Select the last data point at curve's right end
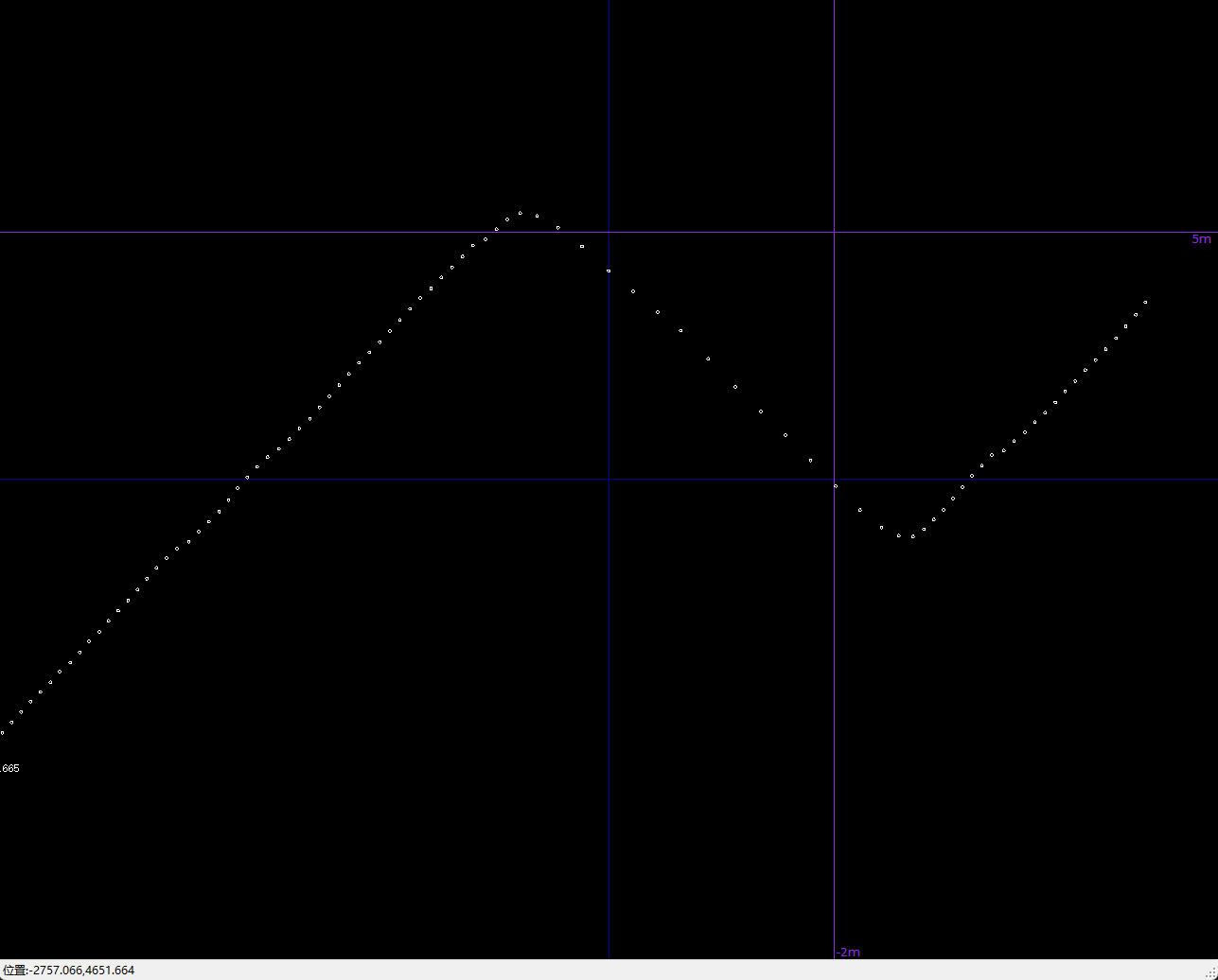 (1145, 303)
